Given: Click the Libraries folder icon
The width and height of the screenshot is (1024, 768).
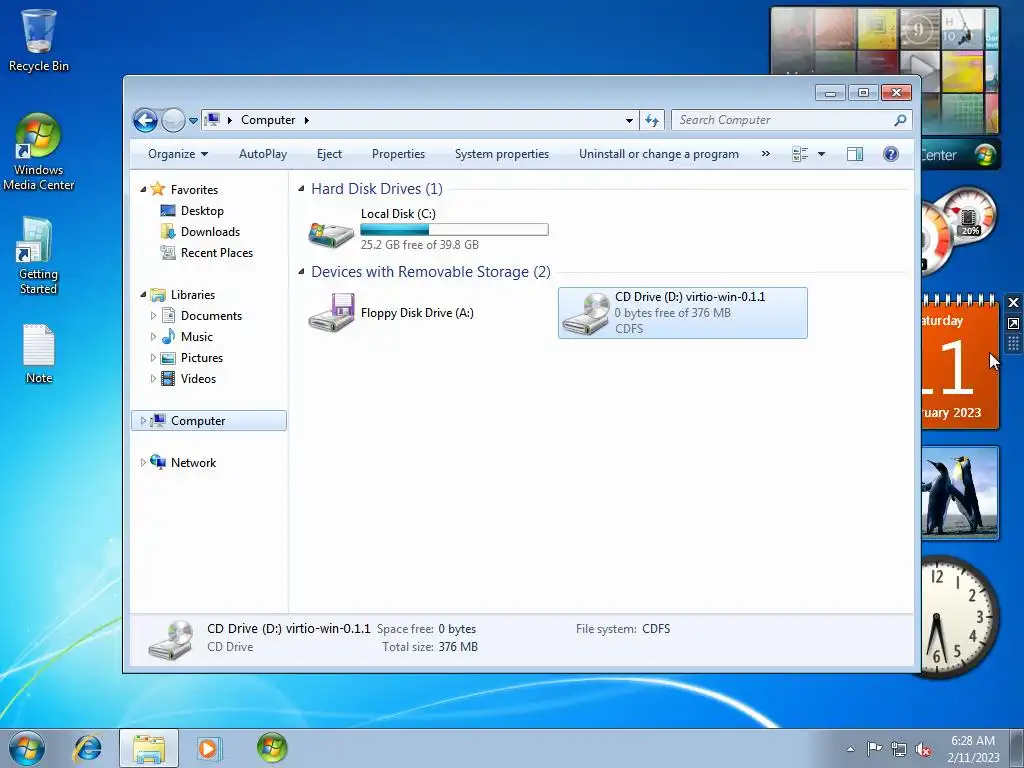Looking at the screenshot, I should click(157, 295).
